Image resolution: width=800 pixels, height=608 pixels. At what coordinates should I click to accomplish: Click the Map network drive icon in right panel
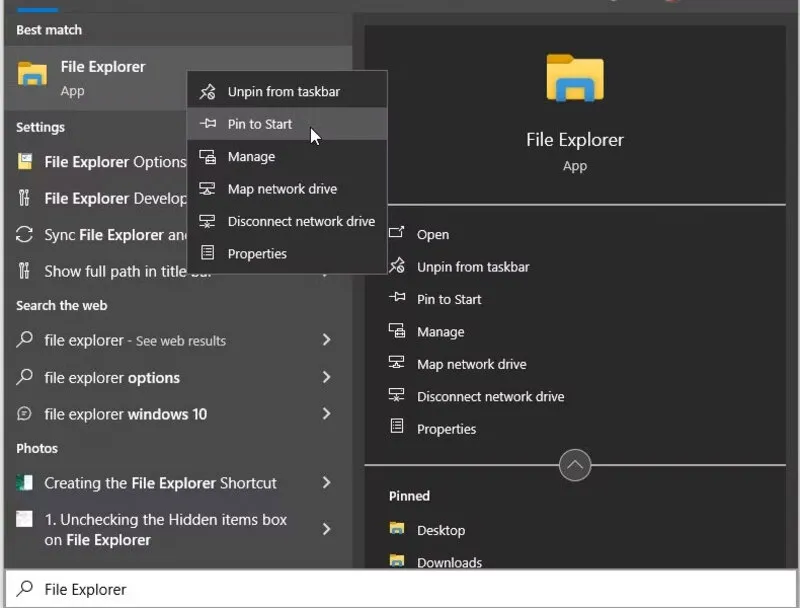[x=397, y=364]
